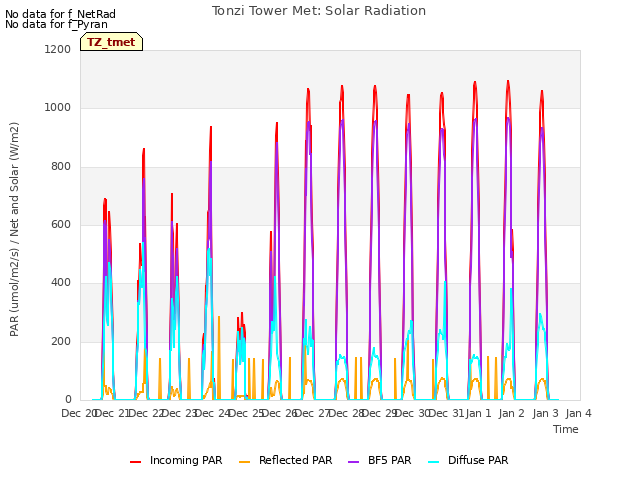This screenshot has height=480, width=640.
Task: Click the Diffuse PAR legend label
Action: [478, 460]
